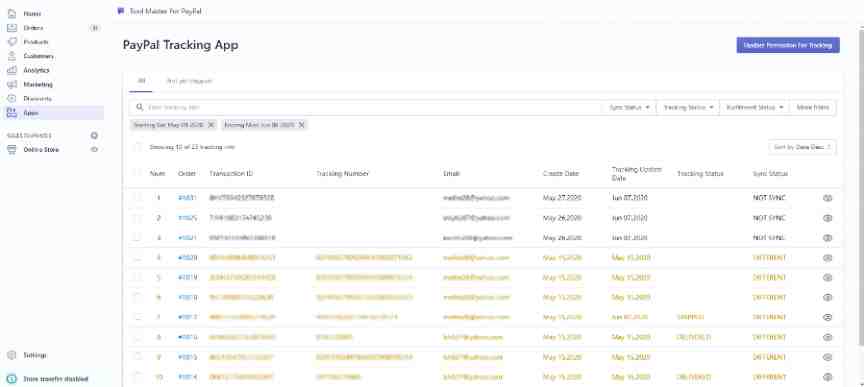This screenshot has height=387, width=864.
Task: Open the Online Store channel
Action: pyautogui.click(x=41, y=149)
